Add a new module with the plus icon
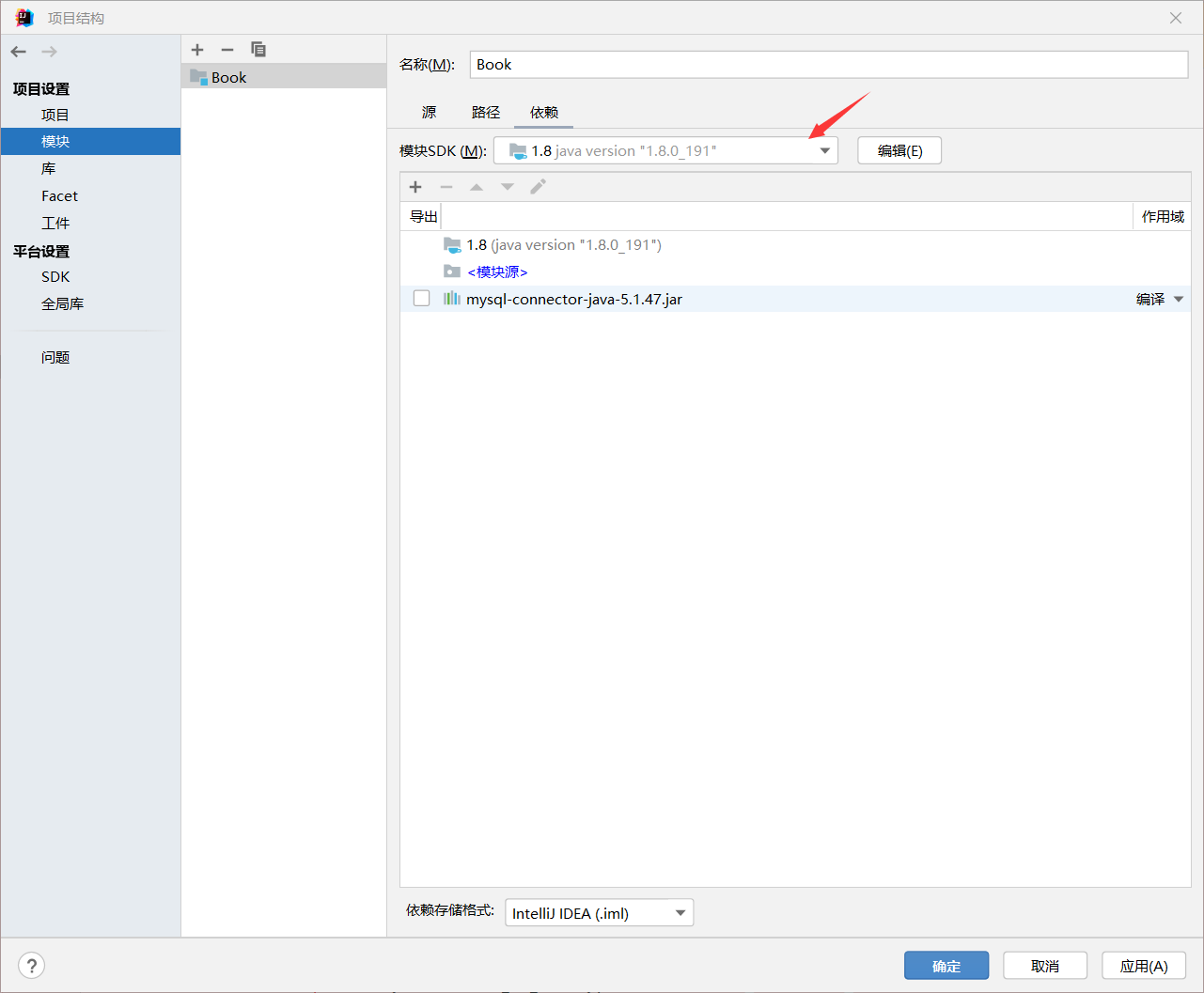Image resolution: width=1204 pixels, height=993 pixels. click(197, 50)
